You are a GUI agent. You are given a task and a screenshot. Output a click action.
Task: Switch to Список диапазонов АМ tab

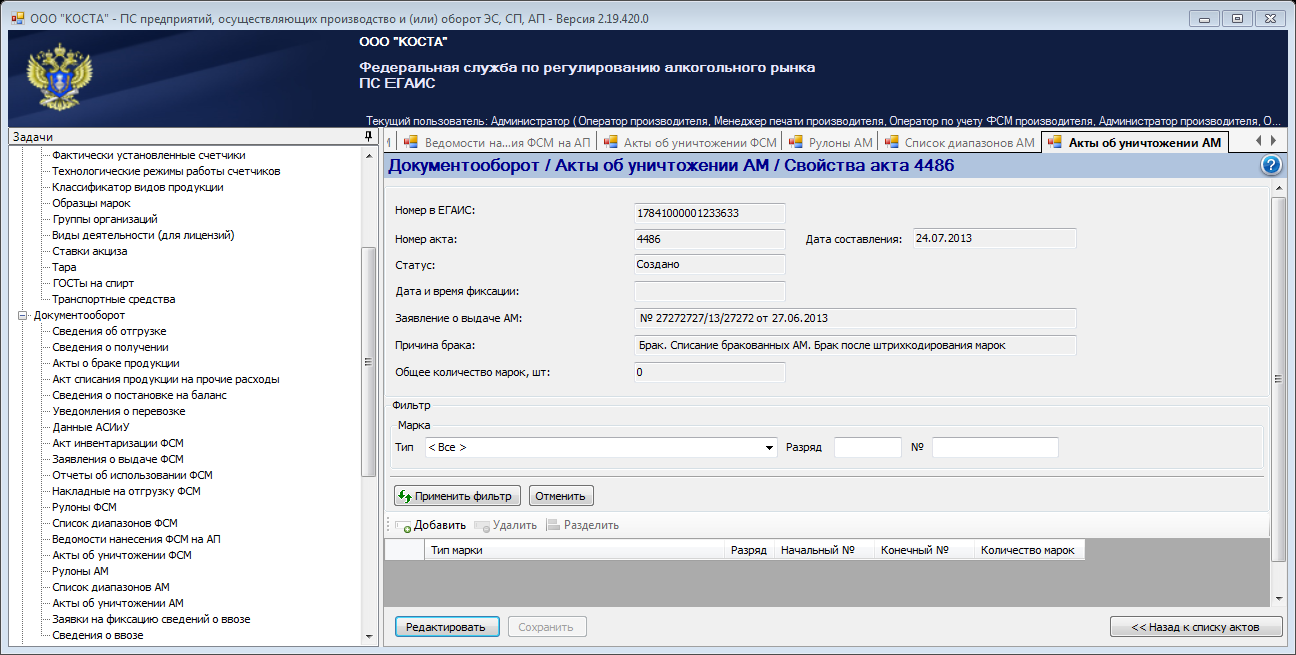(960, 143)
